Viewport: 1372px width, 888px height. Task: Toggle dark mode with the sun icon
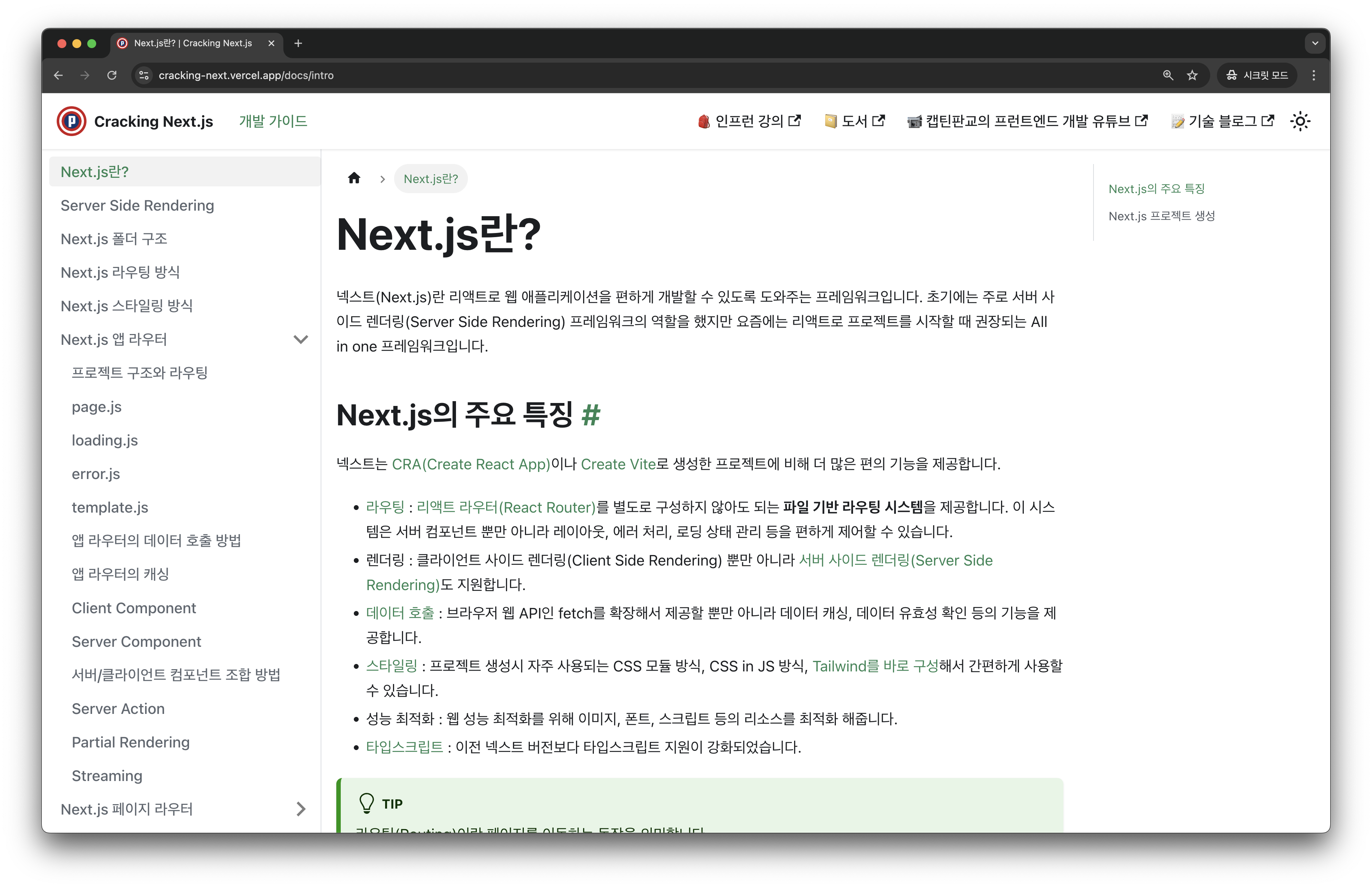pos(1300,120)
